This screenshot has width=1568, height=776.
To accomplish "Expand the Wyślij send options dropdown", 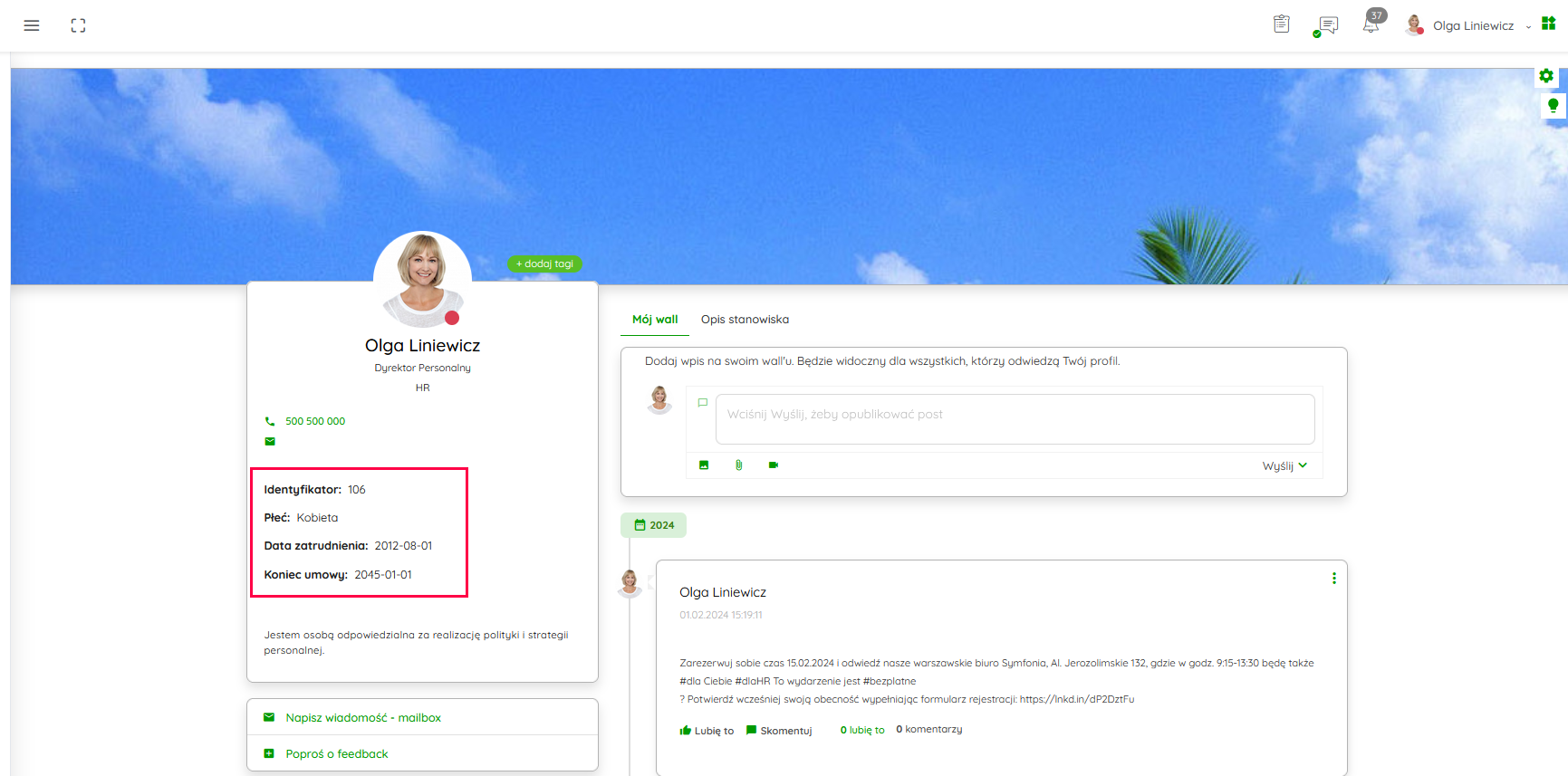I will [1303, 465].
